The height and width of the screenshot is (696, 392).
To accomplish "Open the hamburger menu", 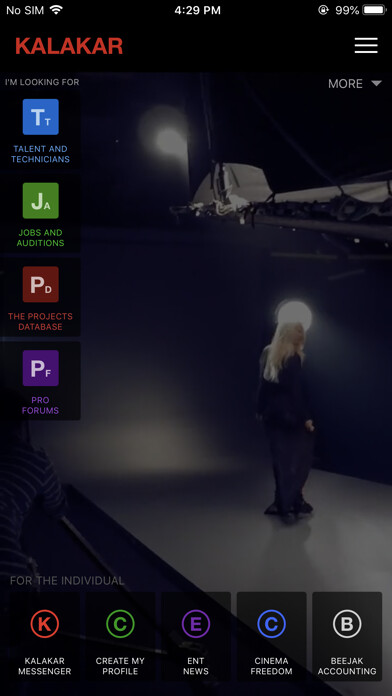I will coord(366,45).
